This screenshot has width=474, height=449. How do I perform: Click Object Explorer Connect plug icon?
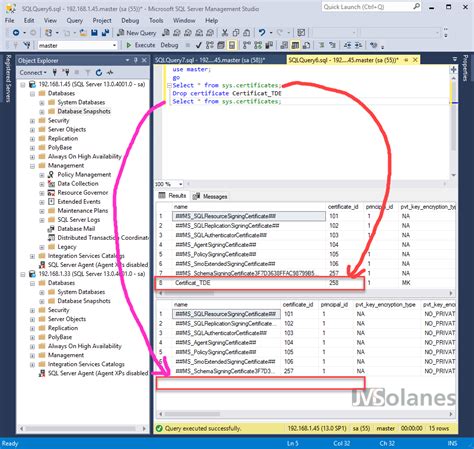tap(55, 72)
